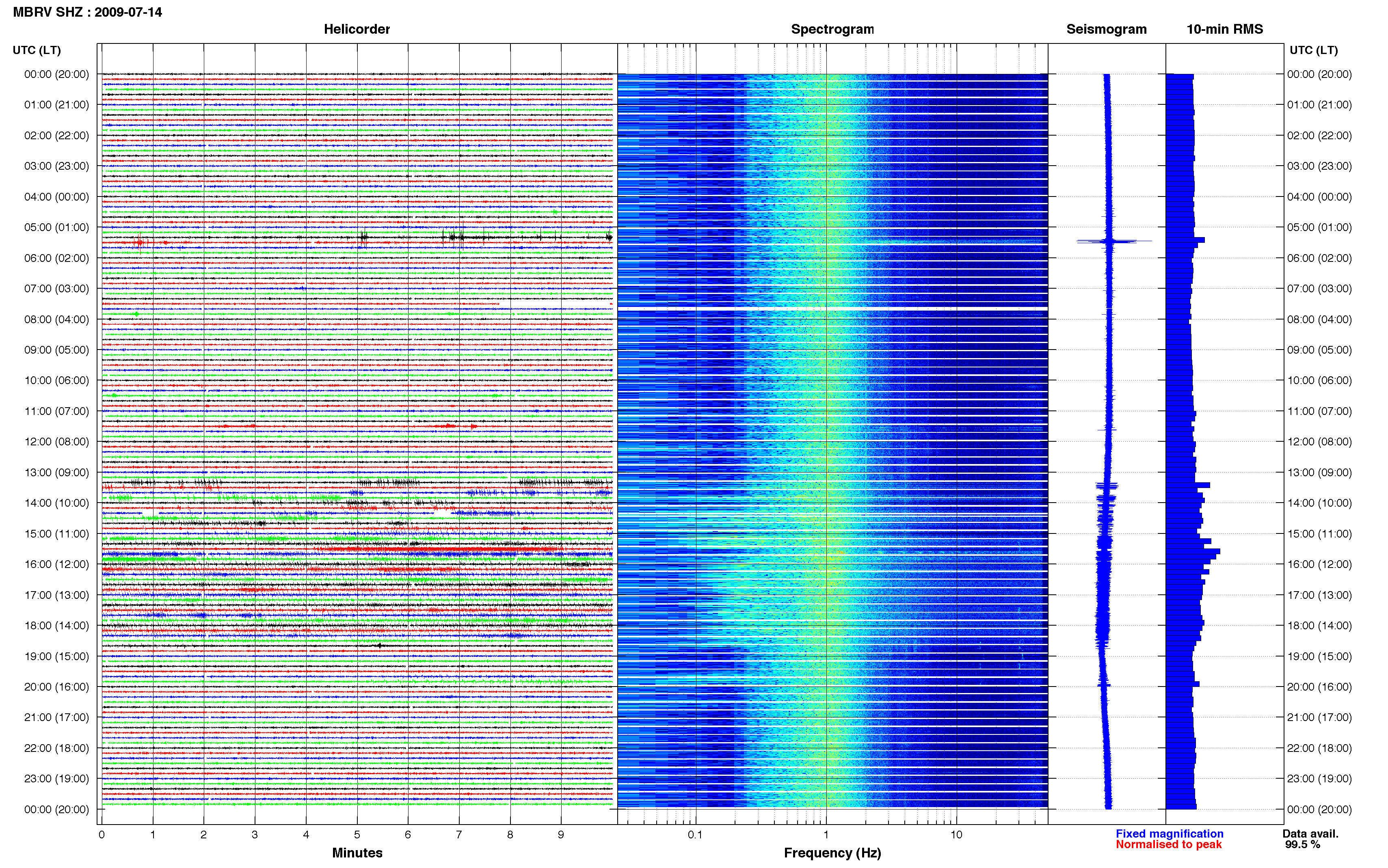Click the large seismogram spike near 05:30
1388x868 pixels.
[x=1113, y=241]
